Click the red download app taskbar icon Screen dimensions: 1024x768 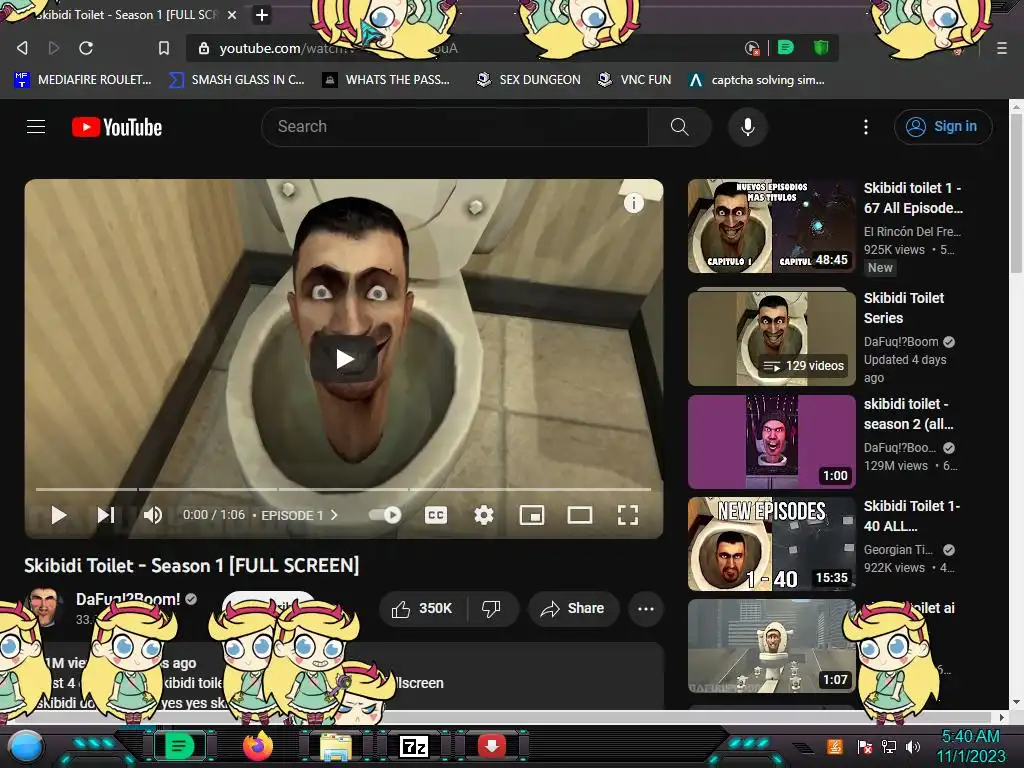pos(492,746)
